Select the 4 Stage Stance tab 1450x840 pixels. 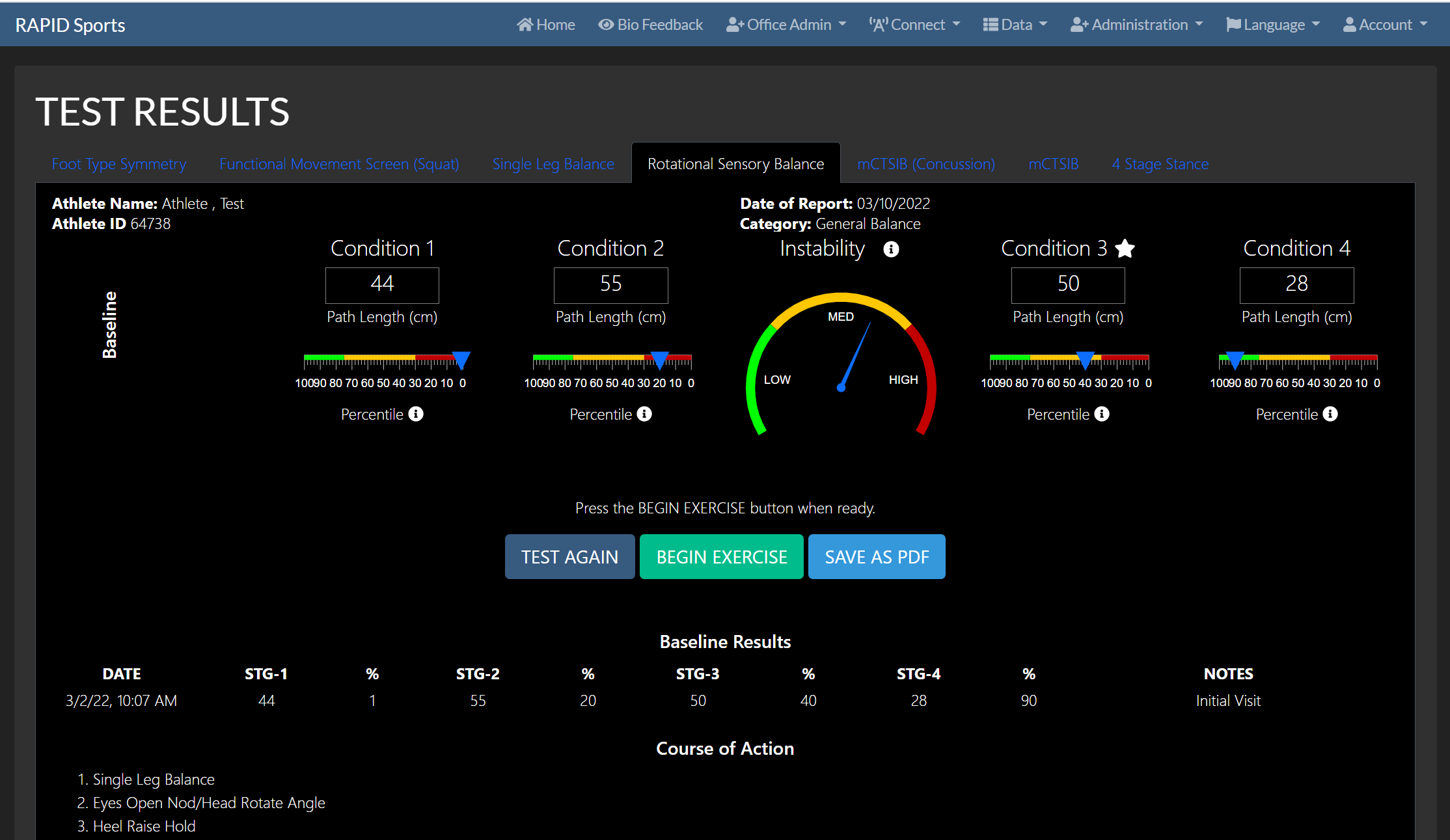pyautogui.click(x=1160, y=164)
